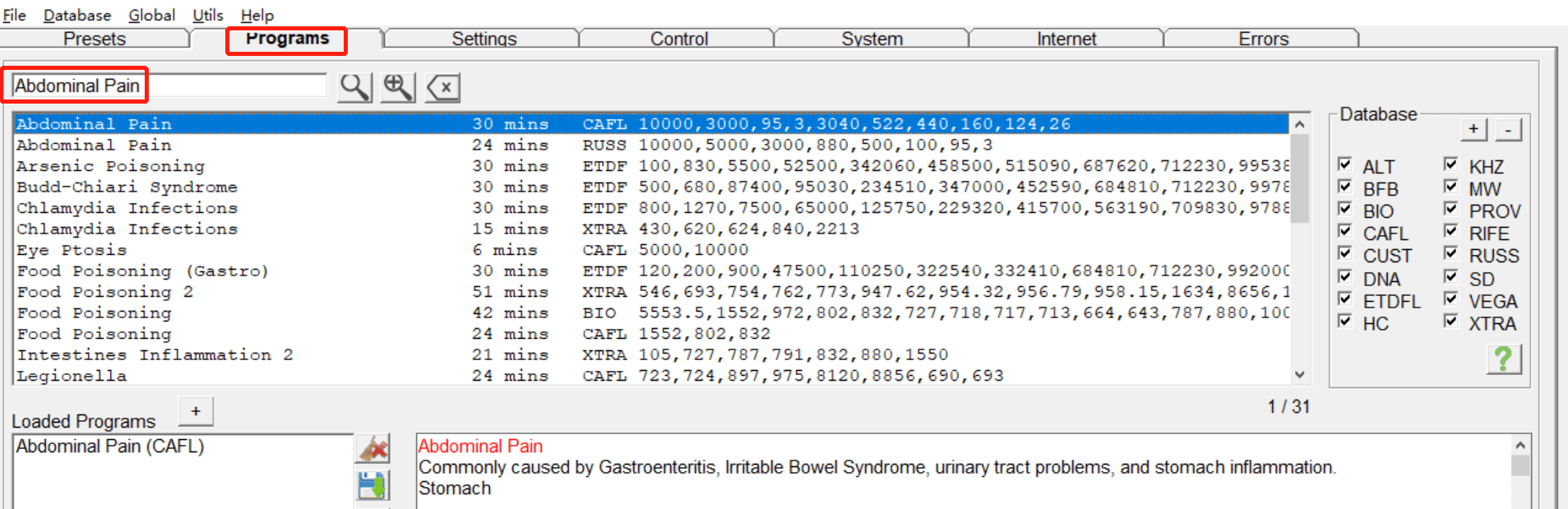Switch to the Settings tab
The height and width of the screenshot is (509, 1568).
pos(483,39)
